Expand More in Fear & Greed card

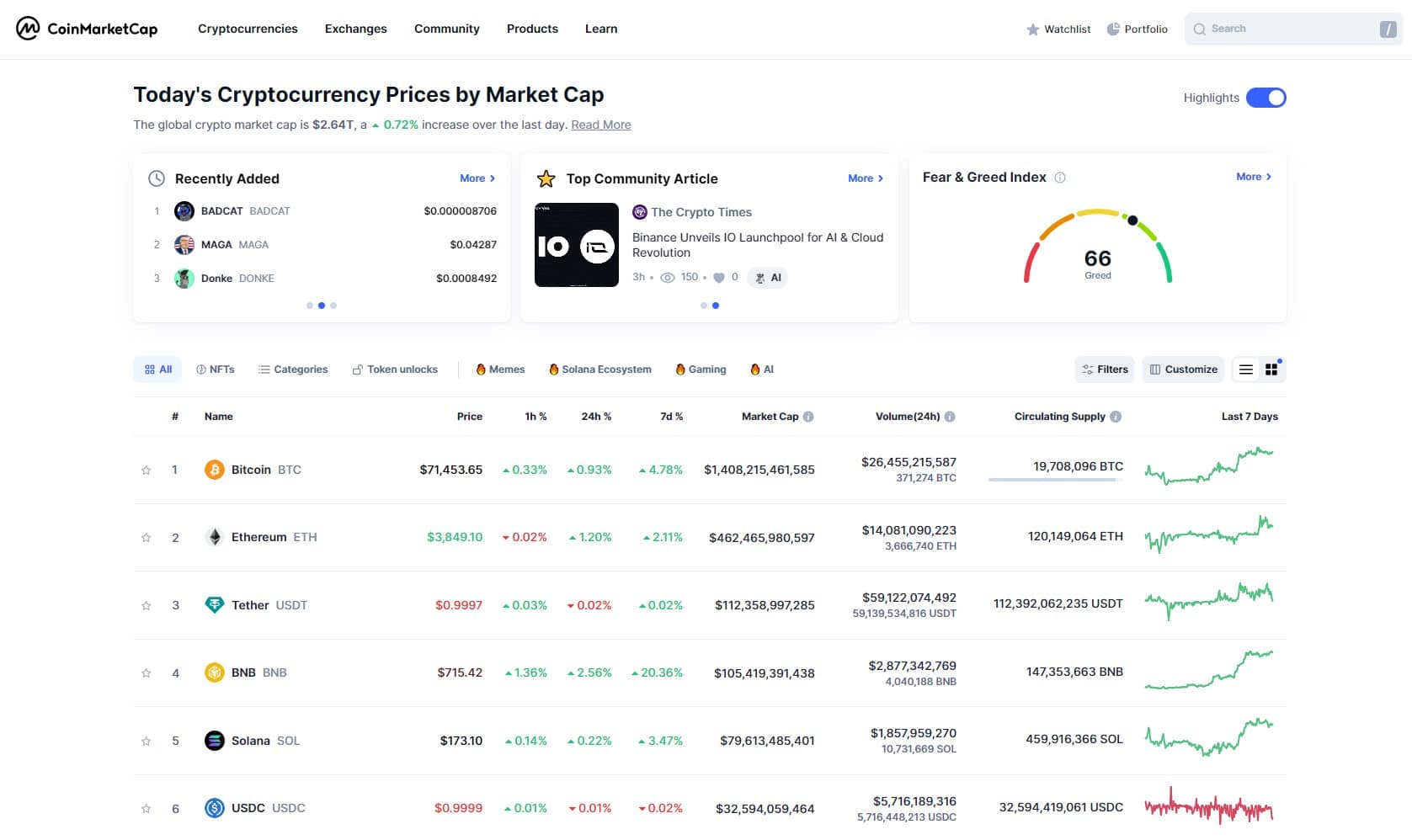click(x=1254, y=177)
